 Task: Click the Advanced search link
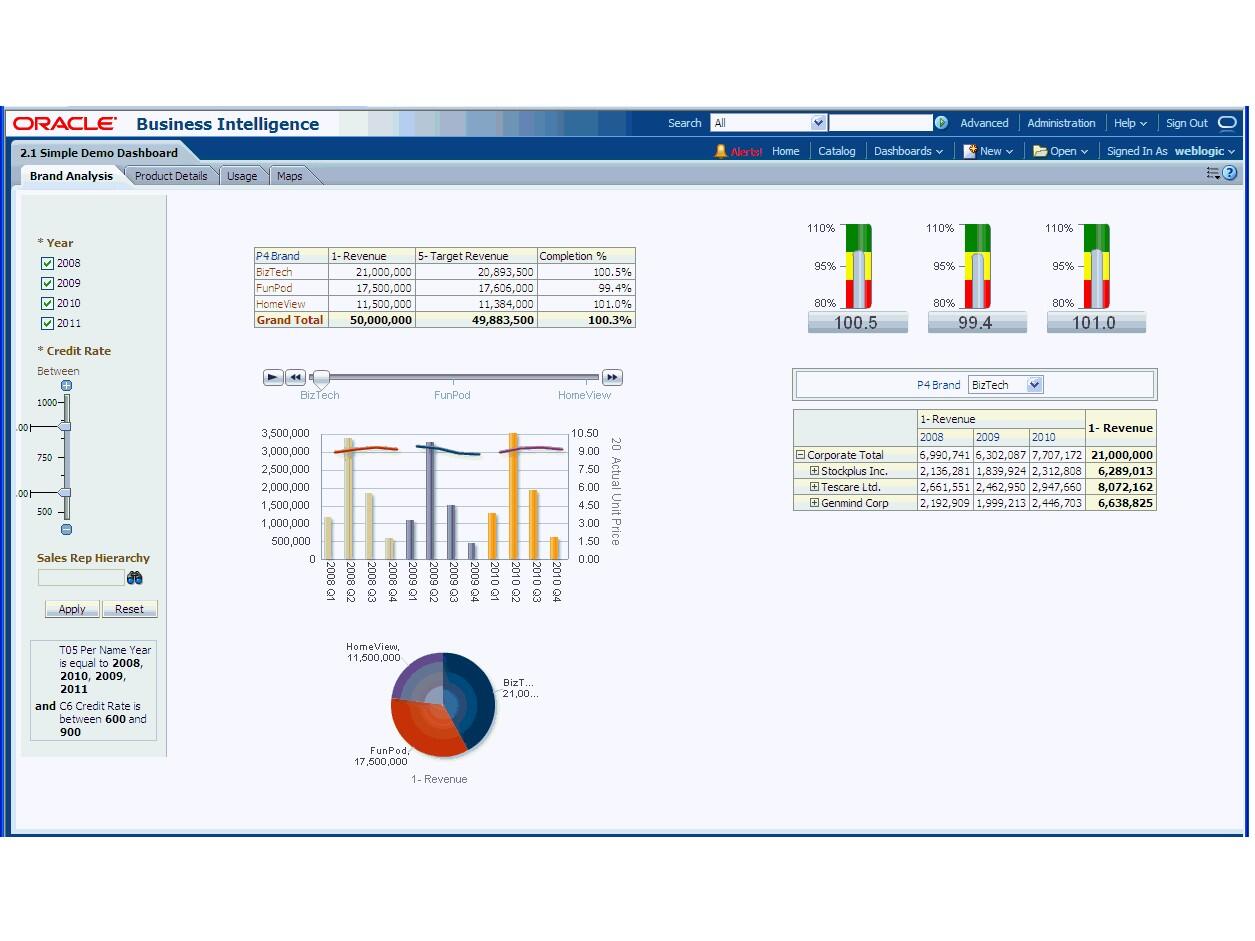[984, 123]
